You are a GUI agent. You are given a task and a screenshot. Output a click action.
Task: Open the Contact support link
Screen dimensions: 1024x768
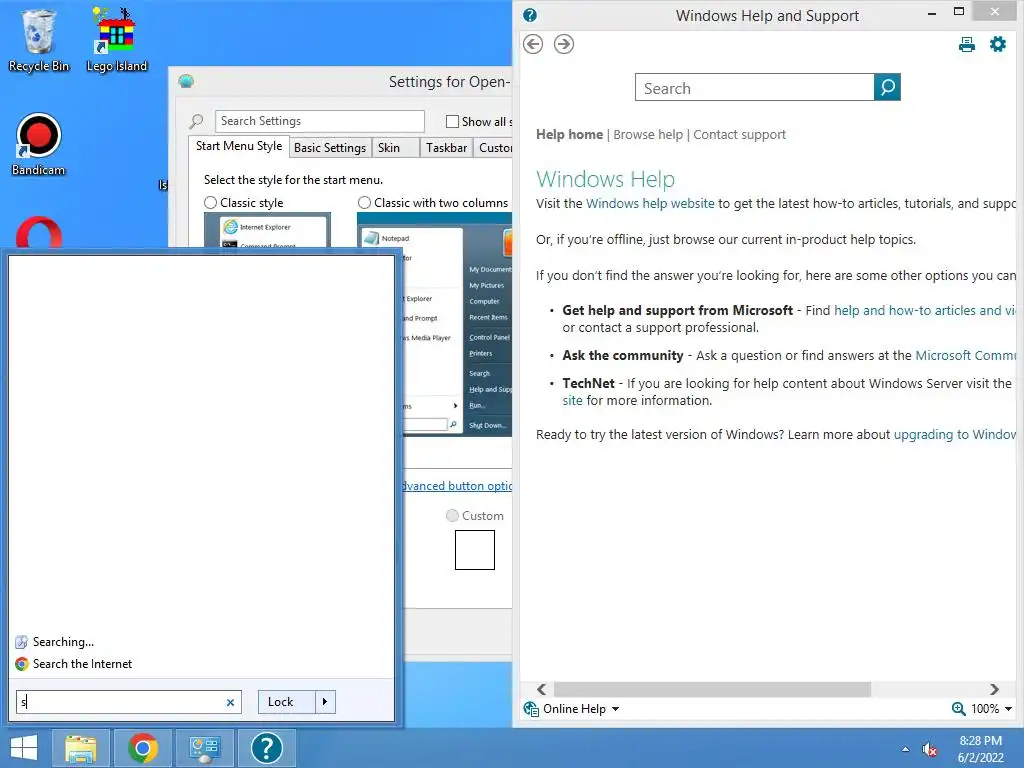coord(739,135)
